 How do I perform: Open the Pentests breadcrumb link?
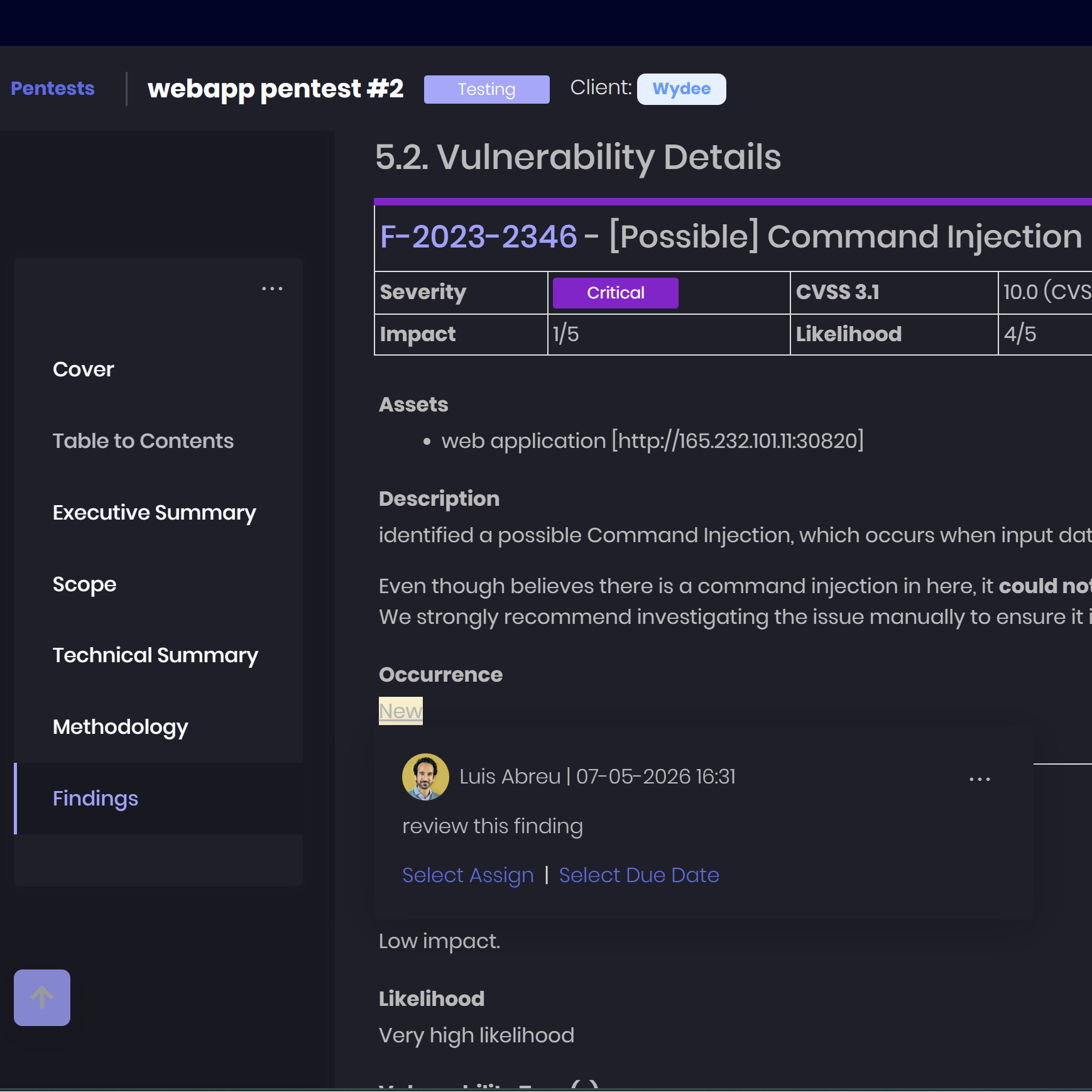point(53,89)
